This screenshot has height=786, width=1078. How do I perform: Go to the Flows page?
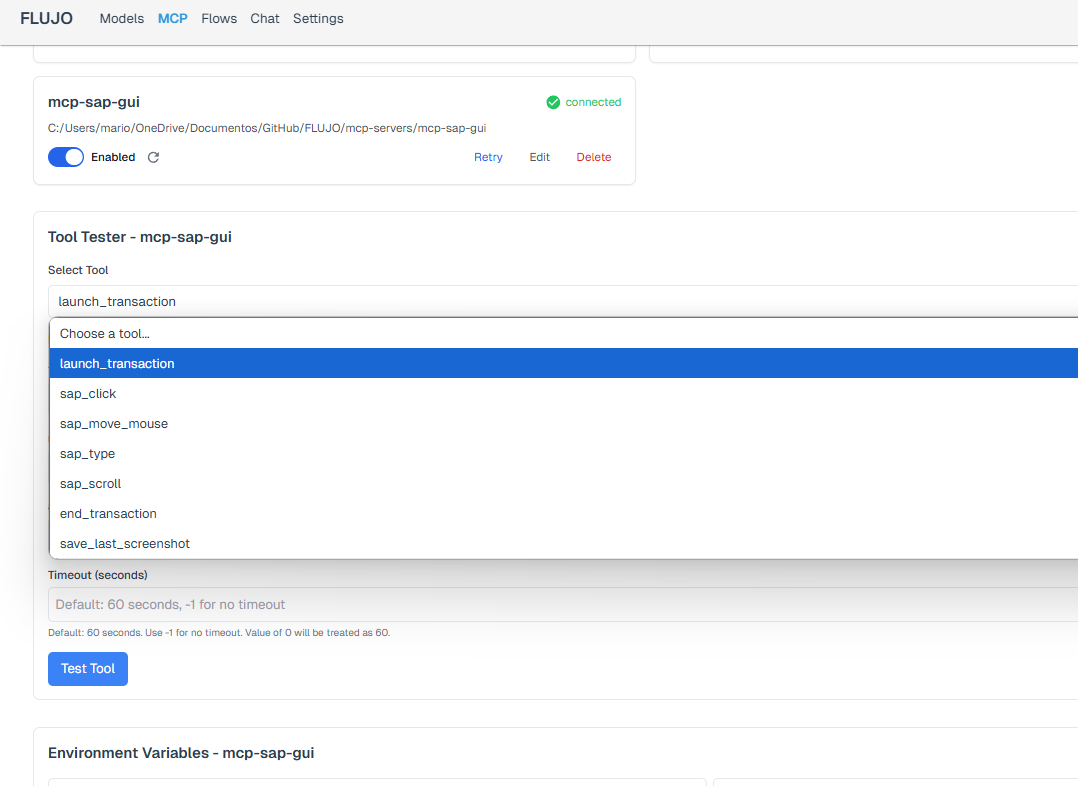(219, 18)
